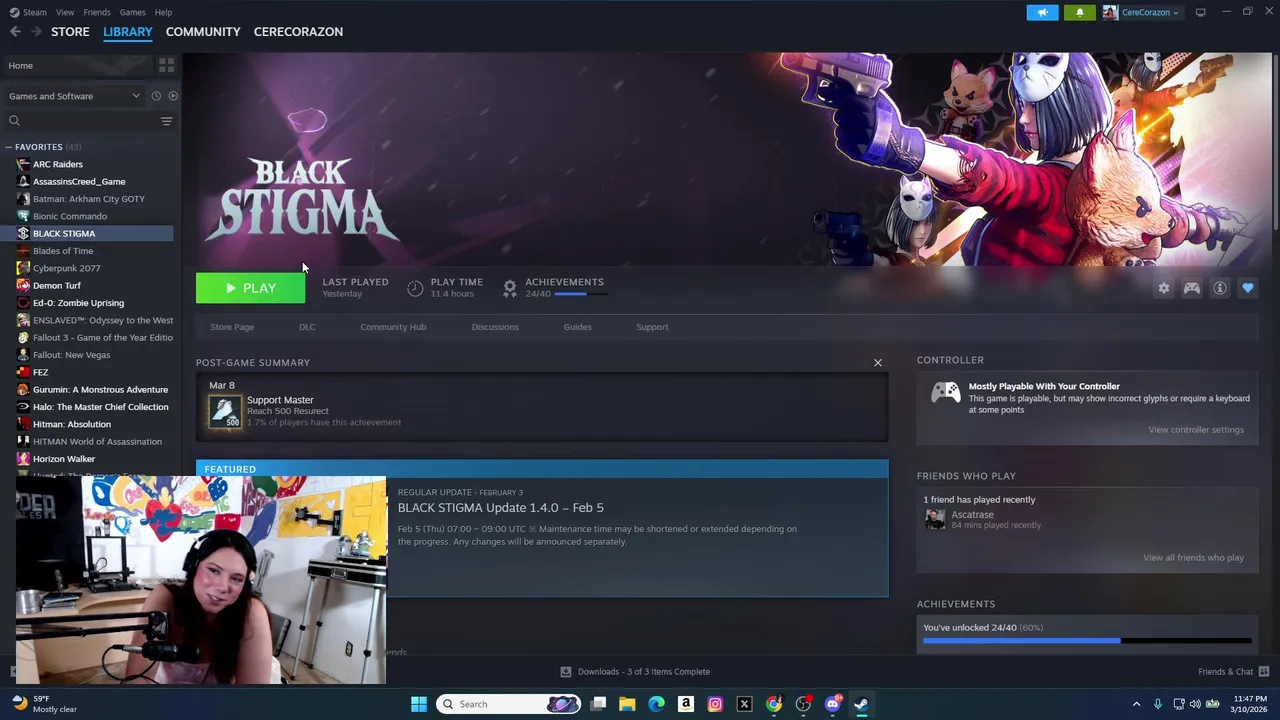This screenshot has height=720, width=1280.
Task: Dismiss the Post-Game Summary with X
Action: [878, 363]
